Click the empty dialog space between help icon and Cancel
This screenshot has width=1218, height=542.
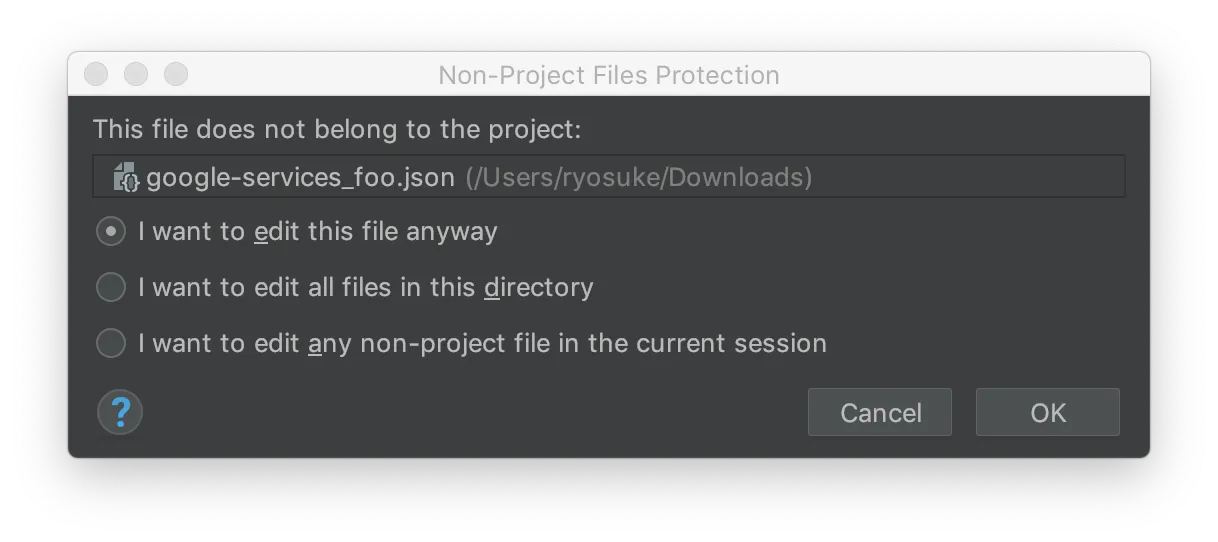point(470,412)
